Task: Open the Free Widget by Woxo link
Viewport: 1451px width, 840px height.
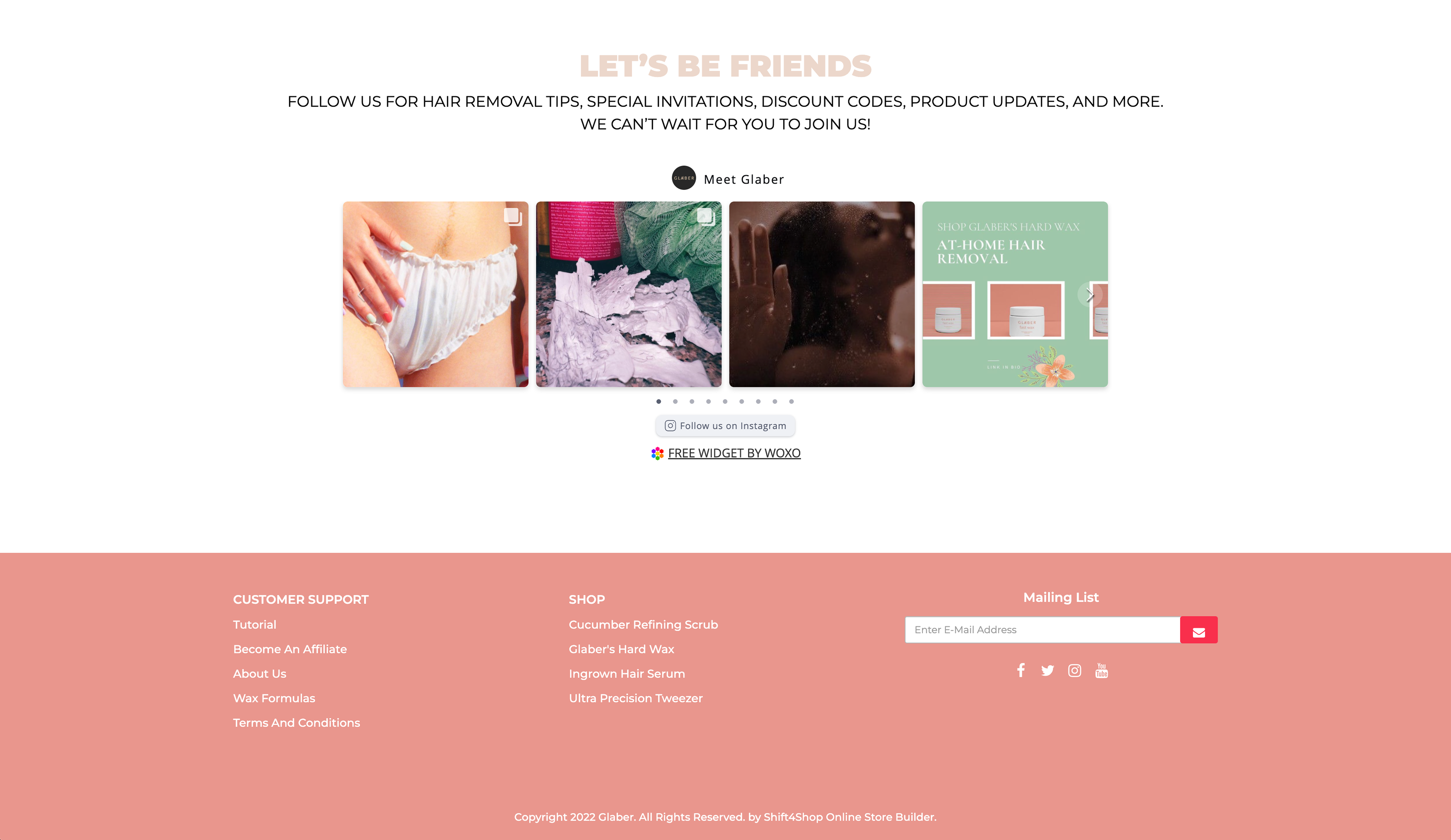Action: [734, 454]
